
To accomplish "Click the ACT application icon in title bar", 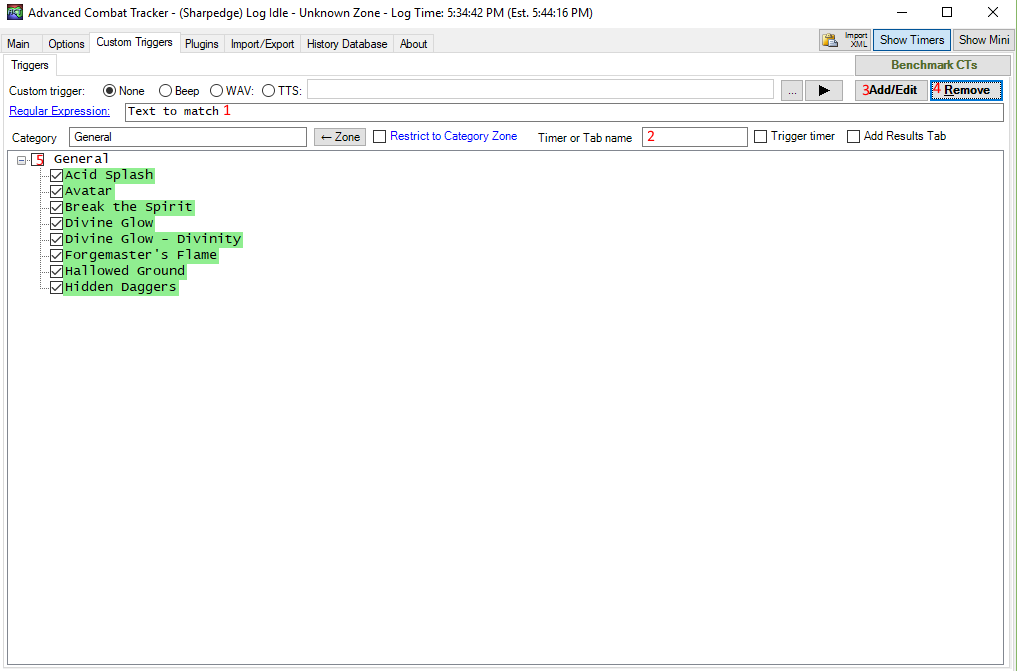I will (14, 12).
